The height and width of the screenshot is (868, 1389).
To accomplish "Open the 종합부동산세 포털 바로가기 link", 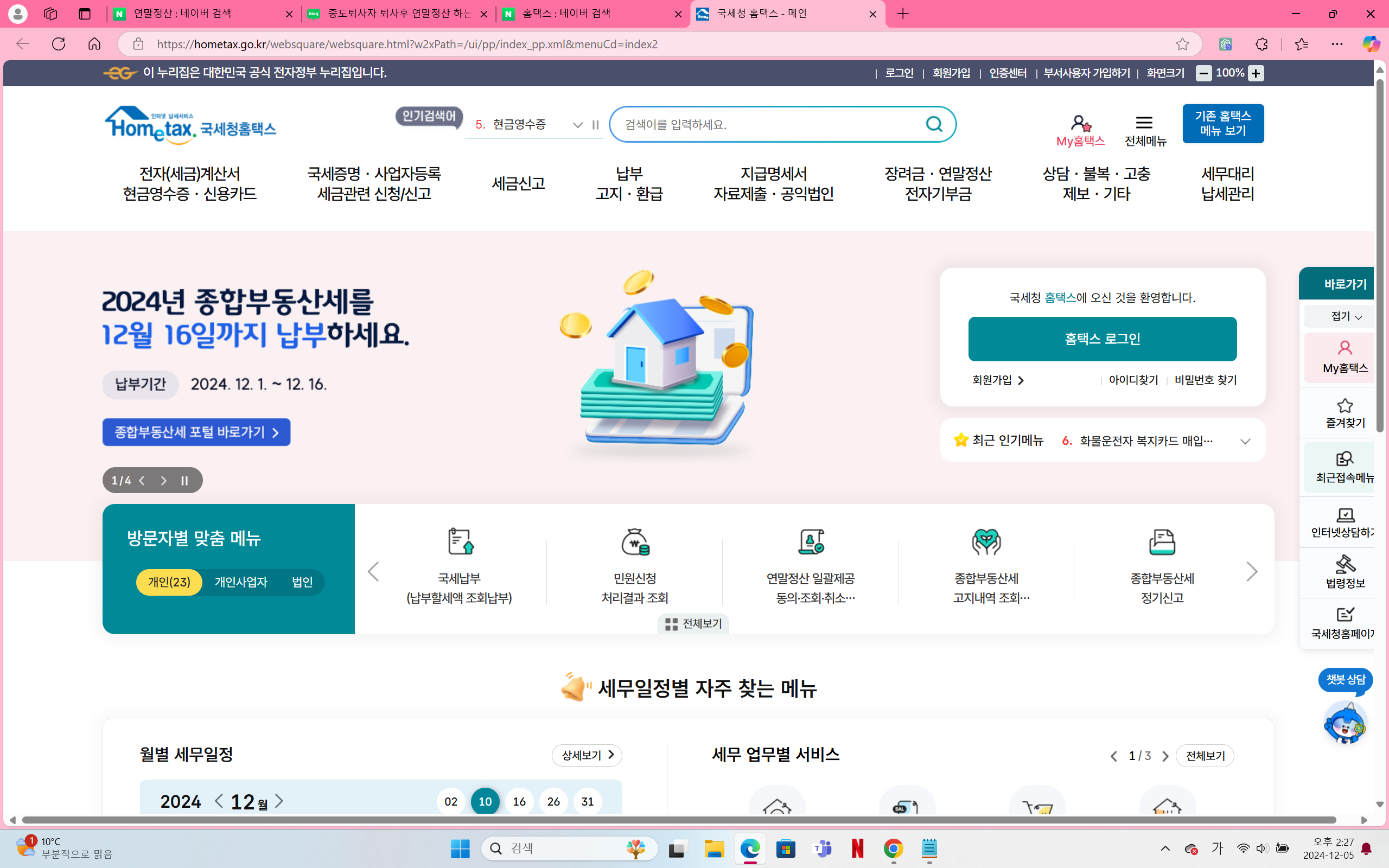I will click(x=196, y=432).
